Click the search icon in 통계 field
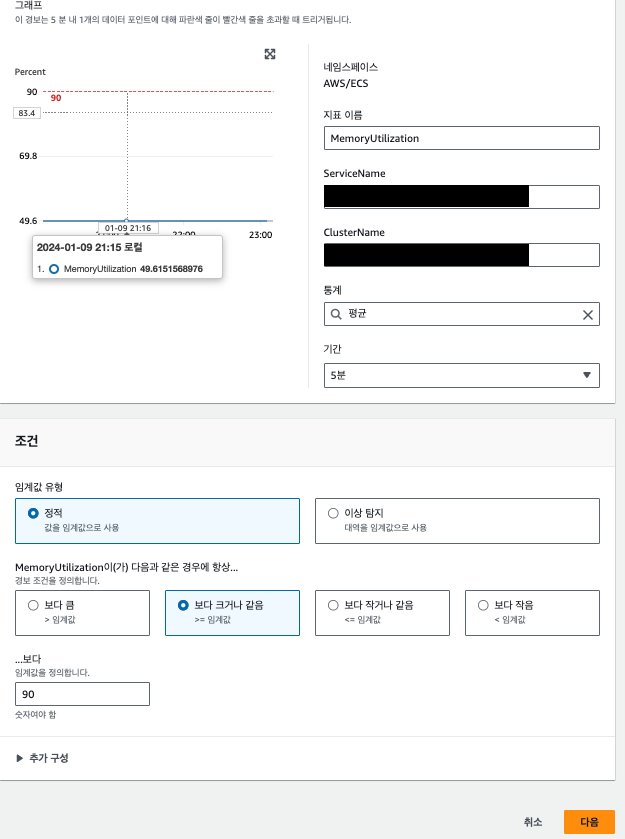The image size is (625, 839). pyautogui.click(x=336, y=314)
